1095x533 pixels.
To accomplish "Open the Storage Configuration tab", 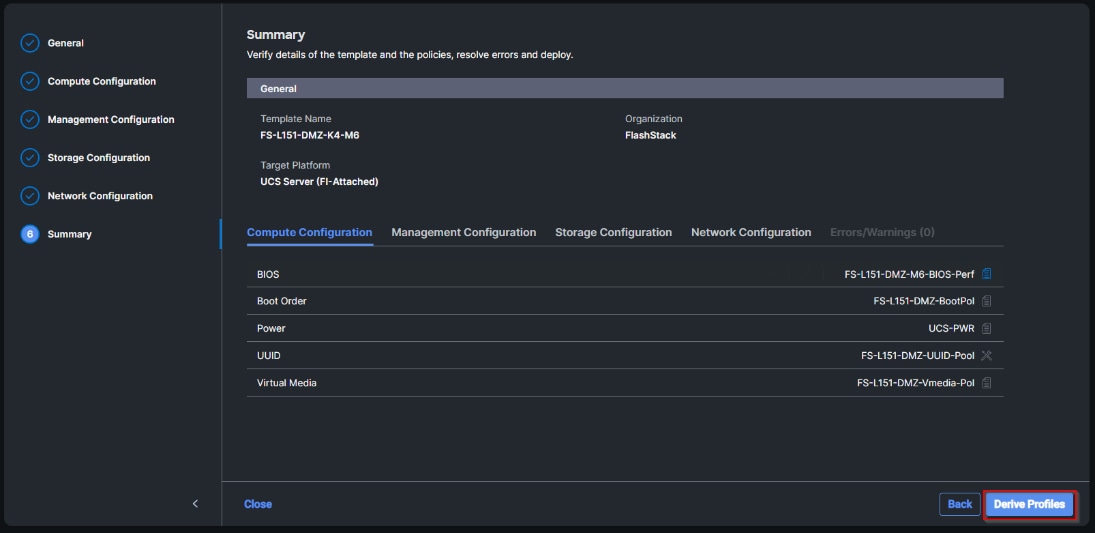I will (613, 232).
